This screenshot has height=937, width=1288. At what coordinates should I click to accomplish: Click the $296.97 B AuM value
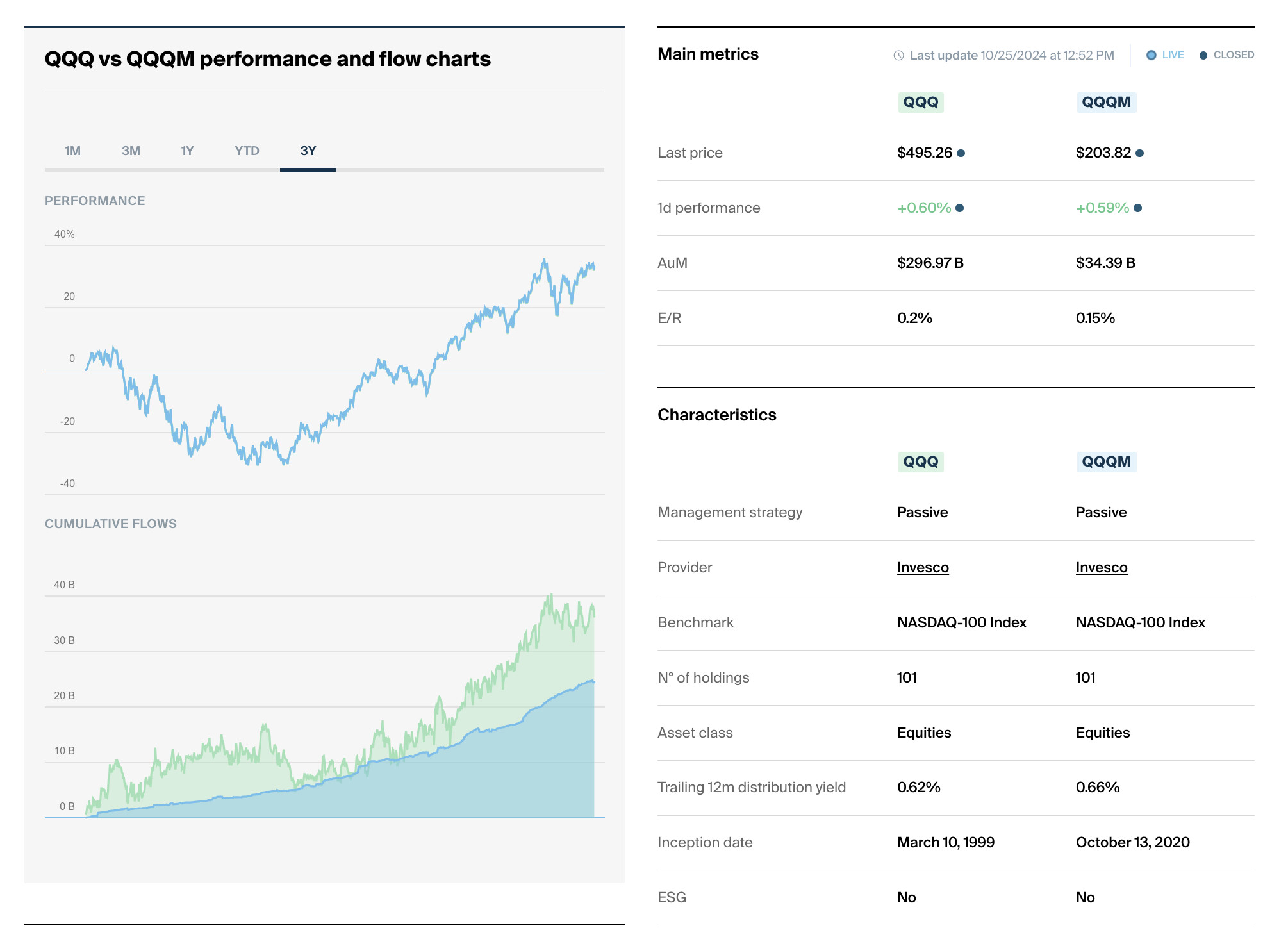(x=930, y=263)
